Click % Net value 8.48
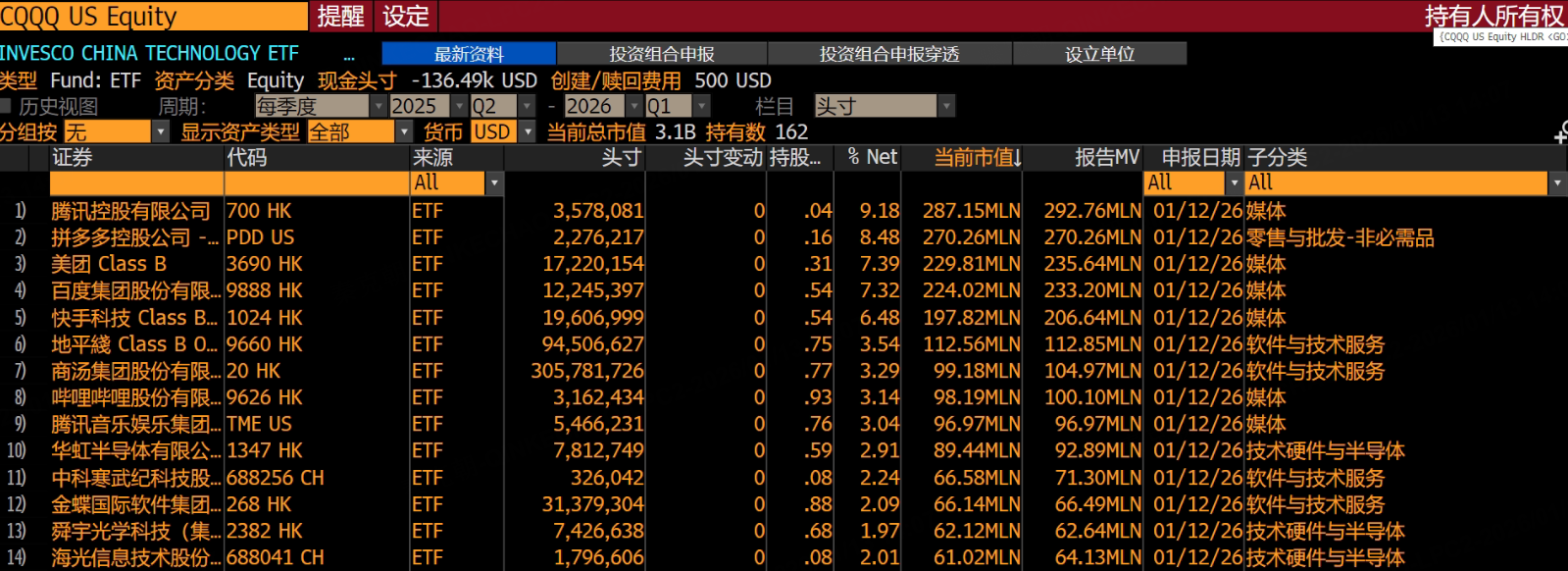This screenshot has height=571, width=1568. point(880,237)
